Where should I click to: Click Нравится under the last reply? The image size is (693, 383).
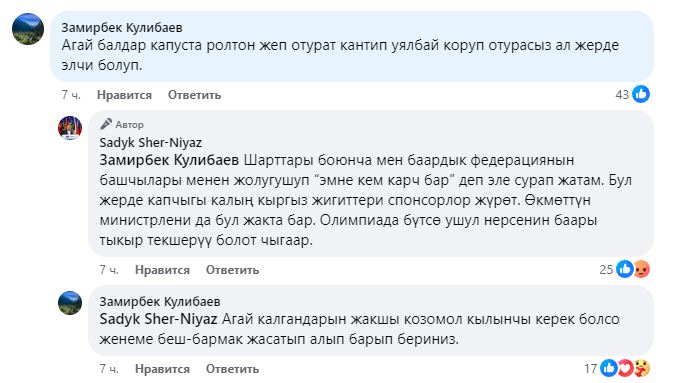point(162,369)
